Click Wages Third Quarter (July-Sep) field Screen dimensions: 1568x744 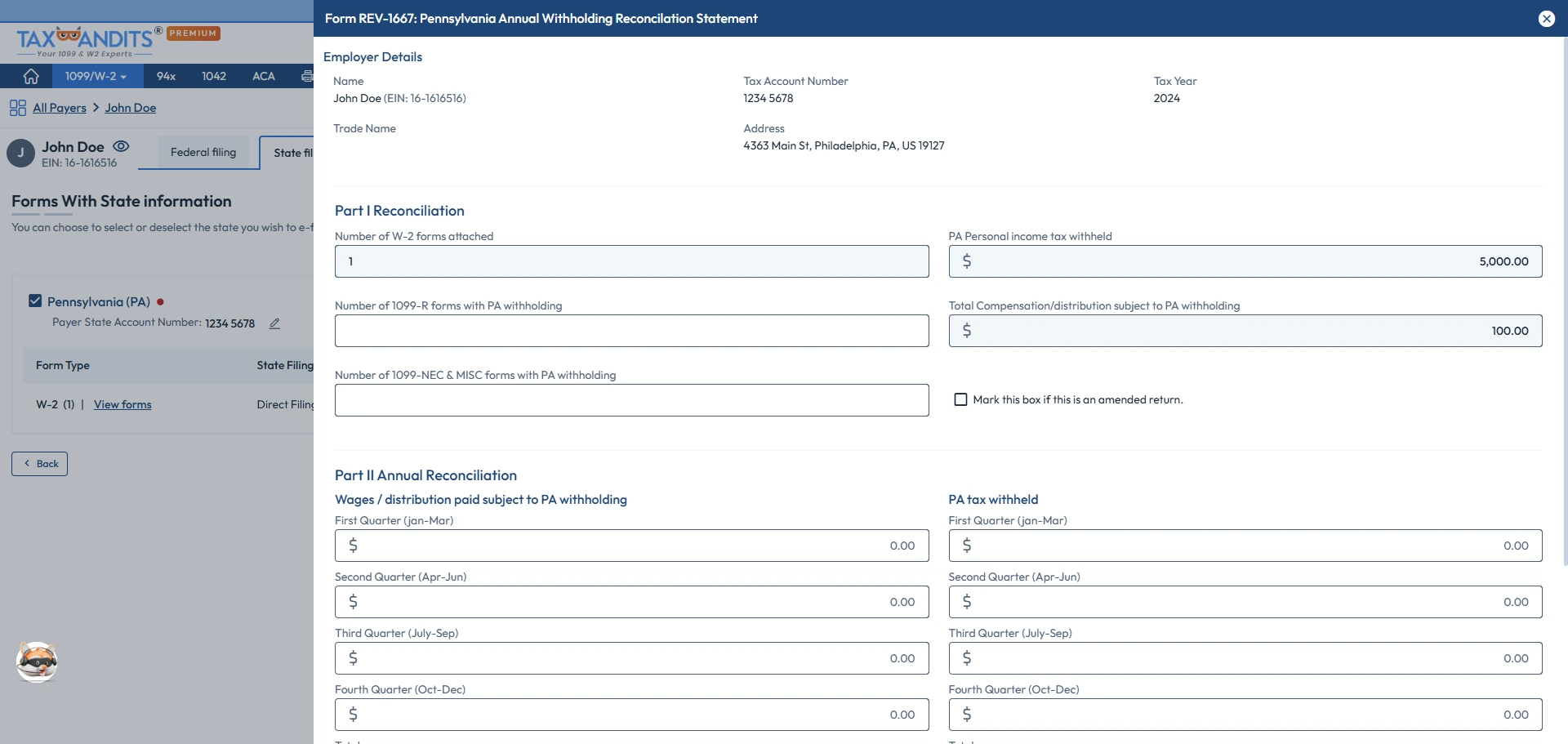click(631, 658)
